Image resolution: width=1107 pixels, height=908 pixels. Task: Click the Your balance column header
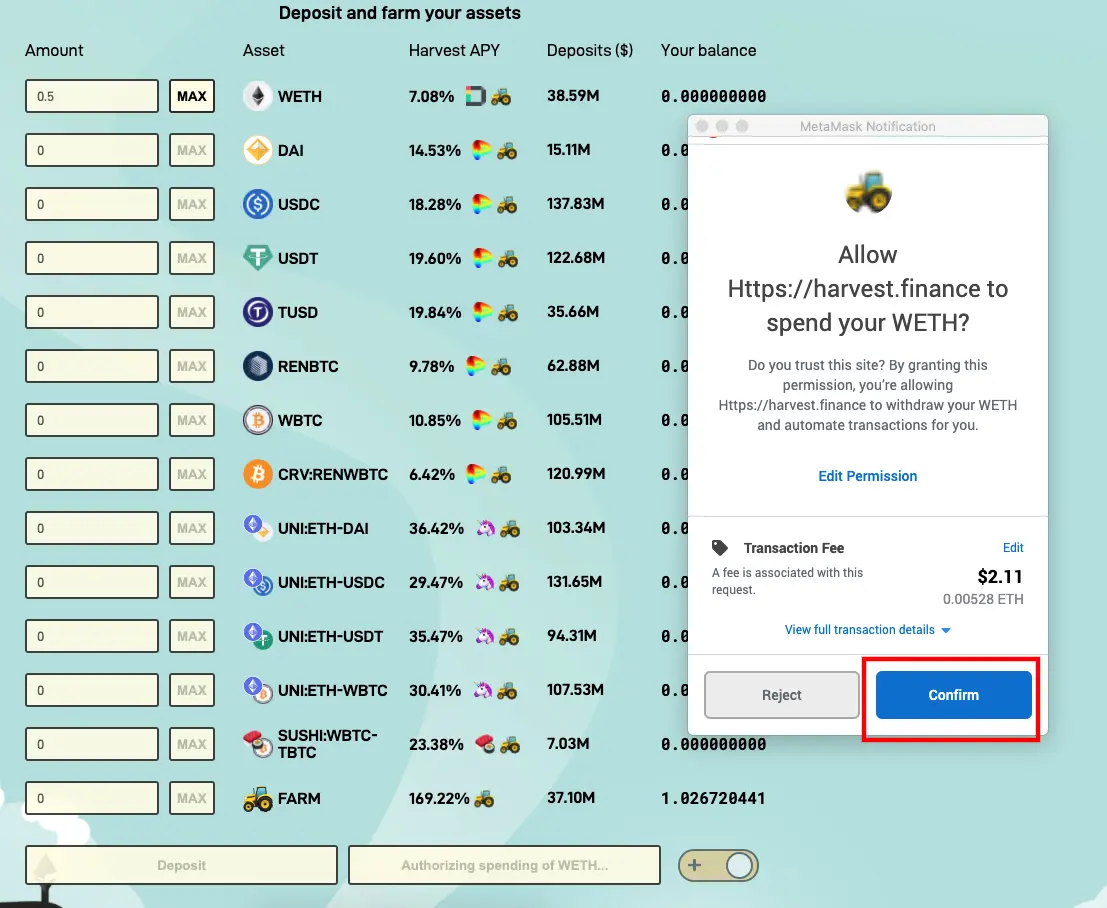pos(708,50)
